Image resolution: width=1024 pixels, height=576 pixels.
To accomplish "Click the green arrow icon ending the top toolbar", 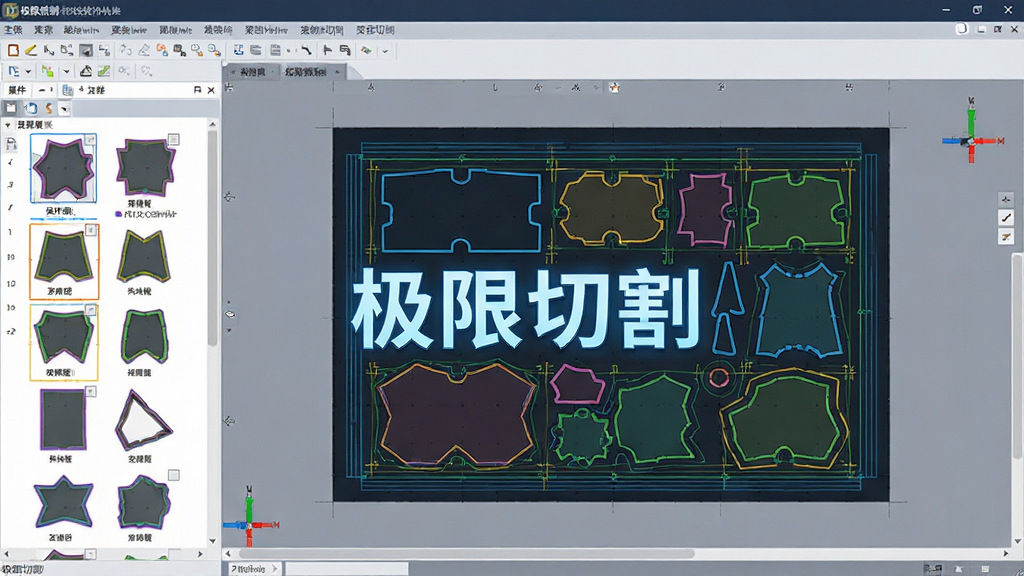I will coord(366,50).
